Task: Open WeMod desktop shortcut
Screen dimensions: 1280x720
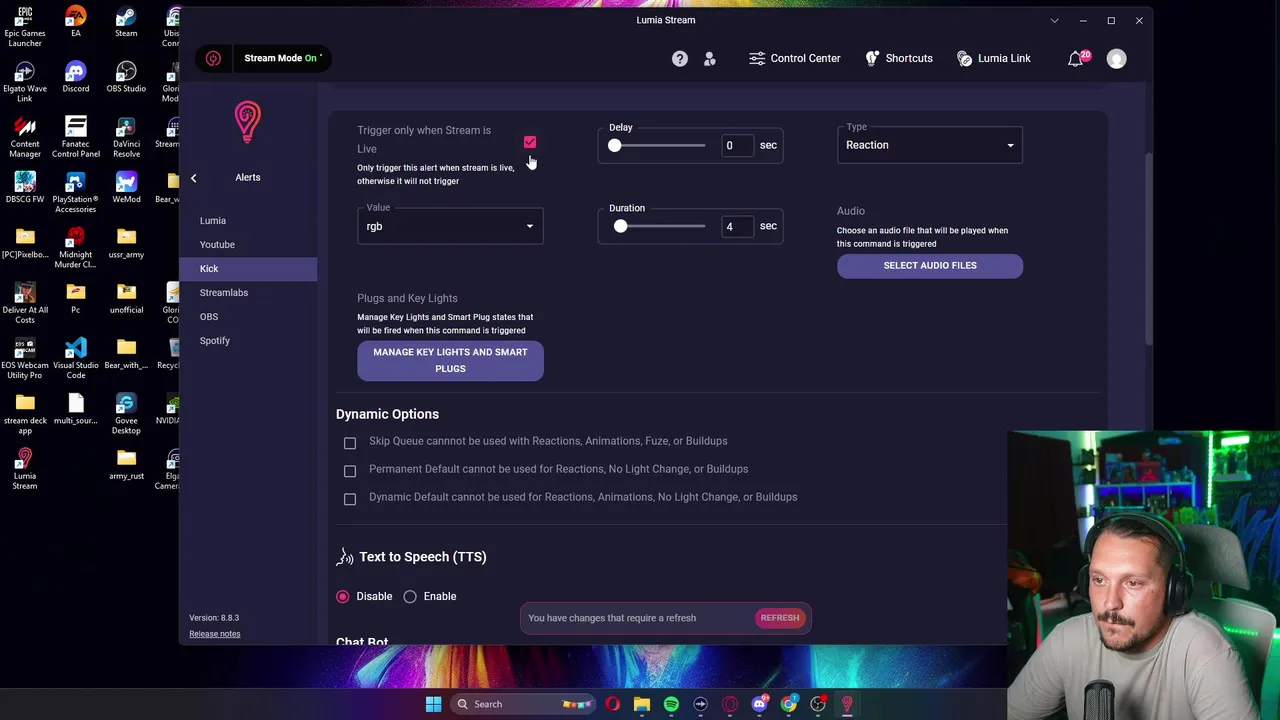Action: point(126,187)
